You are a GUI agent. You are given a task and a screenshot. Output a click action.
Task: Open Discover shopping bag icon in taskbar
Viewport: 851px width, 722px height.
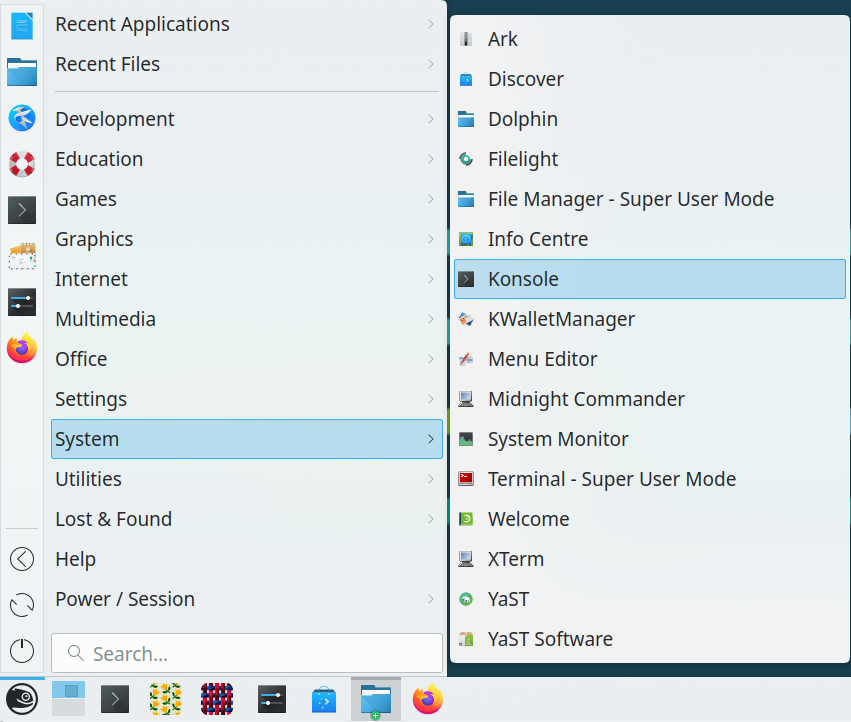click(323, 699)
